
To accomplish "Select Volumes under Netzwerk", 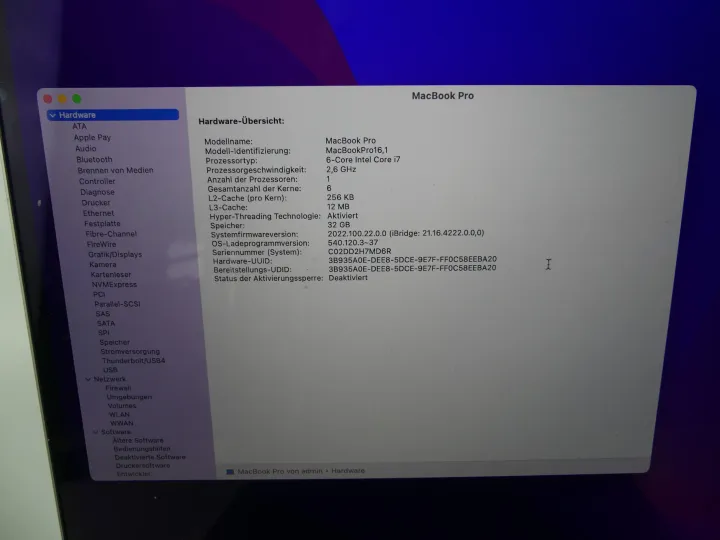I will [122, 406].
